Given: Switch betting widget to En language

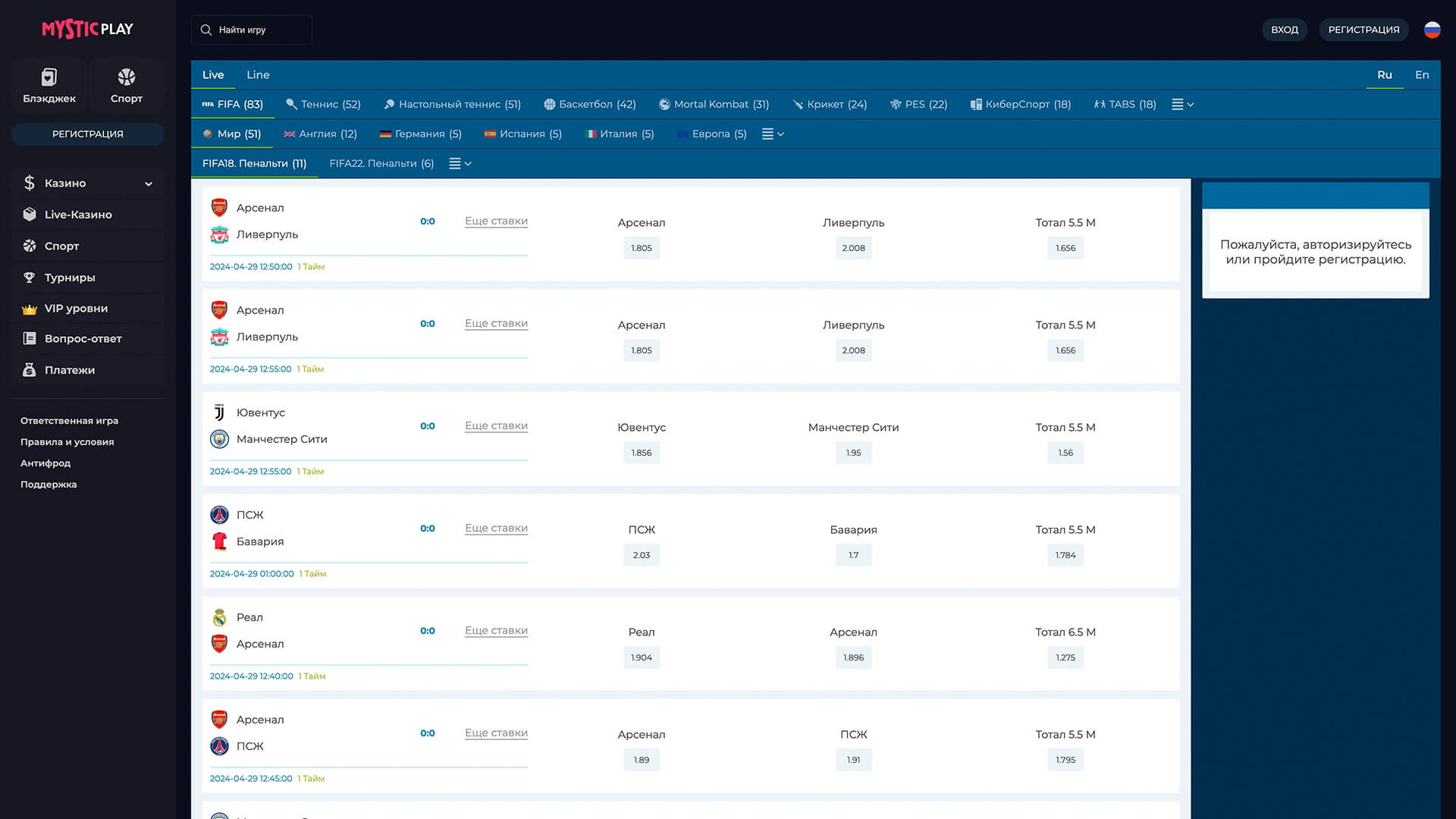Looking at the screenshot, I should [1422, 75].
